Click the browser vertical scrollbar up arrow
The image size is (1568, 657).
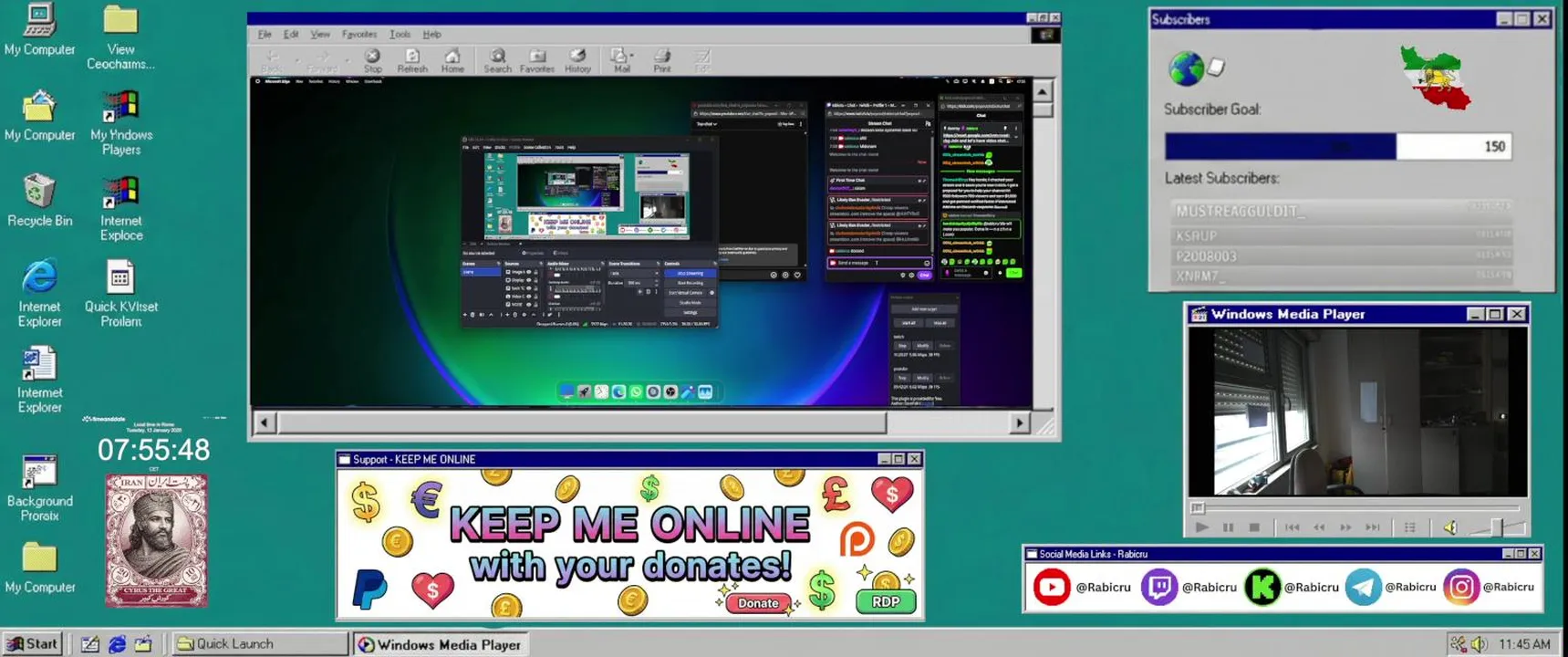pos(1043,90)
